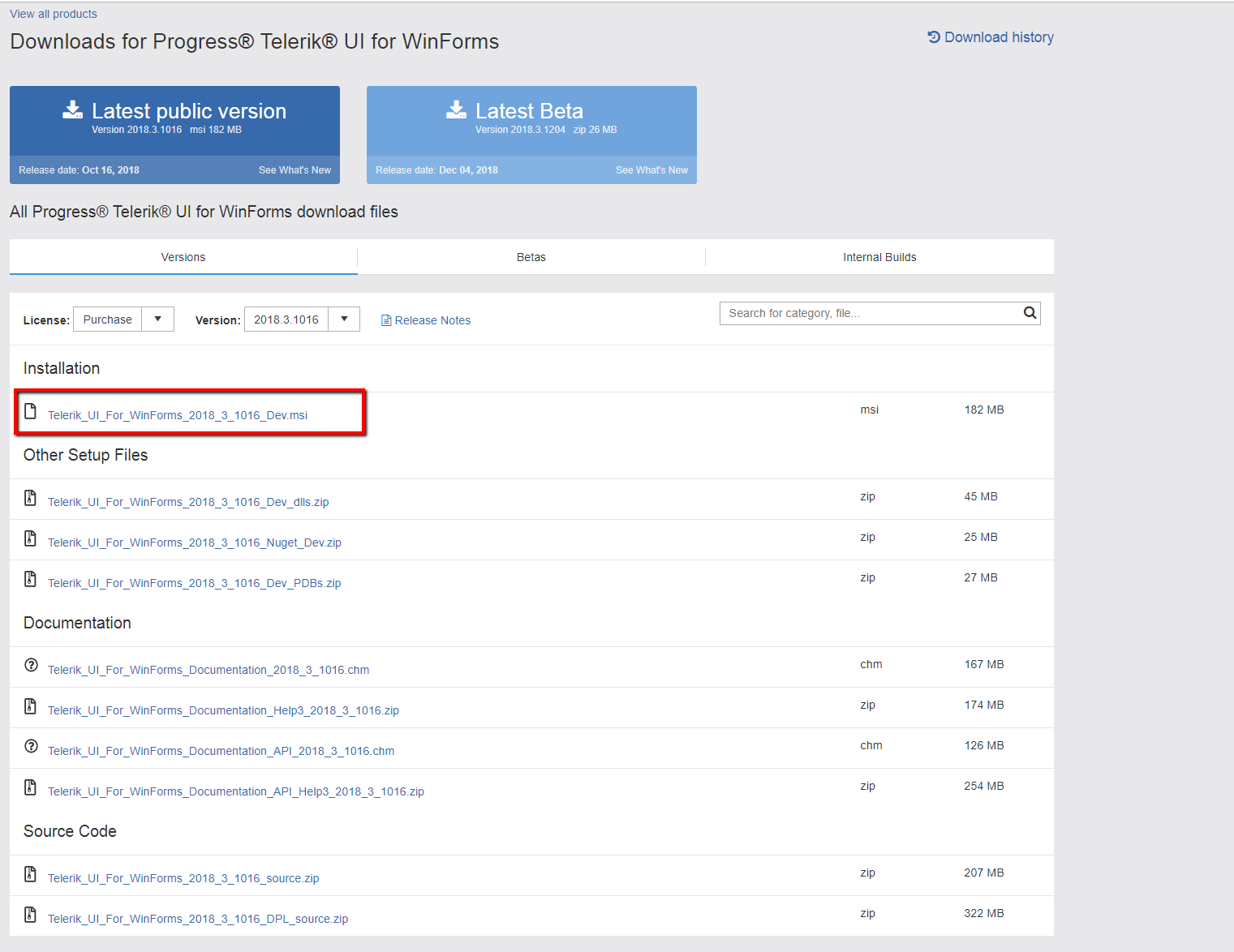Click the zip icon beside Documentation_API_Help3 zip
The width and height of the screenshot is (1234, 952).
pyautogui.click(x=31, y=787)
